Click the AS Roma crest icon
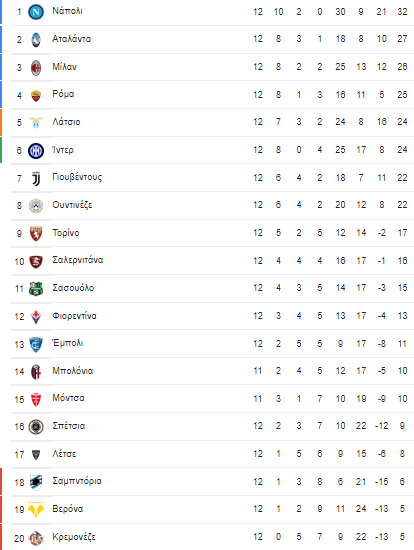 pos(36,95)
